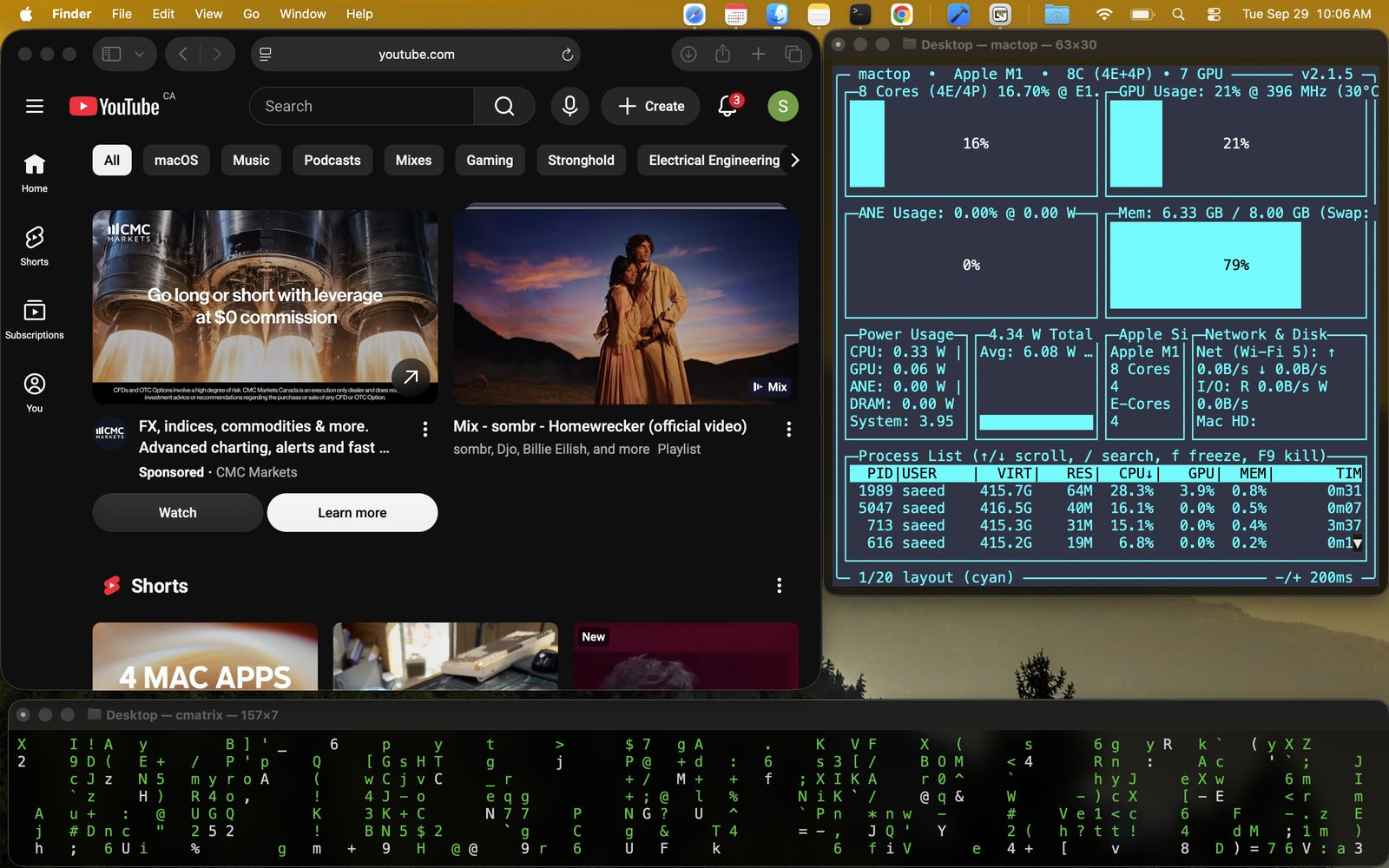Go to Home in YouTube sidebar
The height and width of the screenshot is (868, 1389).
click(35, 173)
